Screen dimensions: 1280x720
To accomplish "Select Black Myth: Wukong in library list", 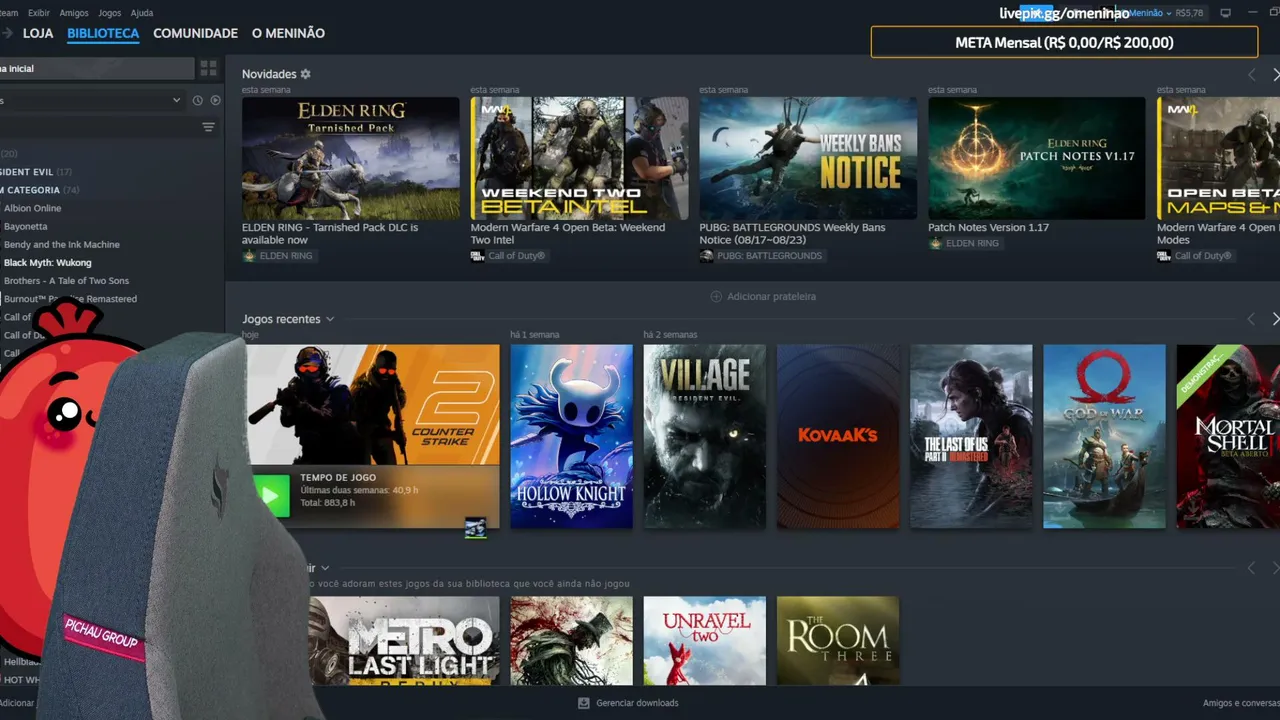I will point(48,262).
